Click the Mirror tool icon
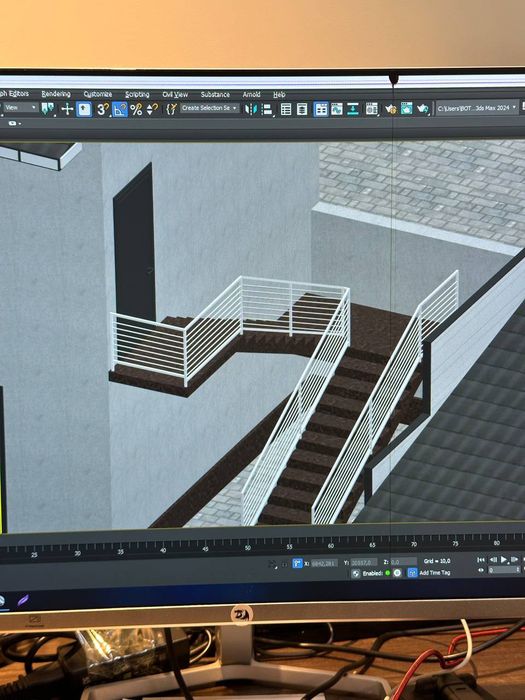The image size is (525, 700). [251, 109]
